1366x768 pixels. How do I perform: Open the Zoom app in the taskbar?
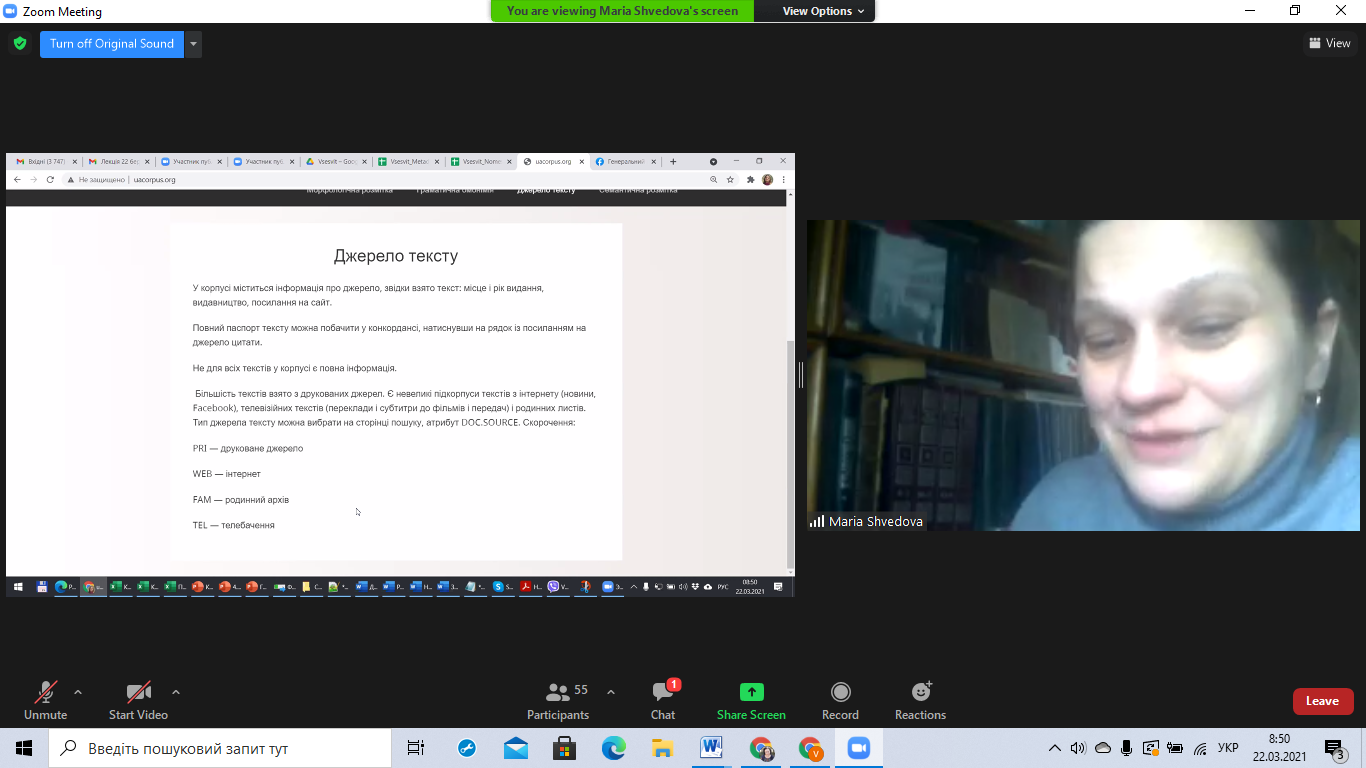click(x=858, y=748)
